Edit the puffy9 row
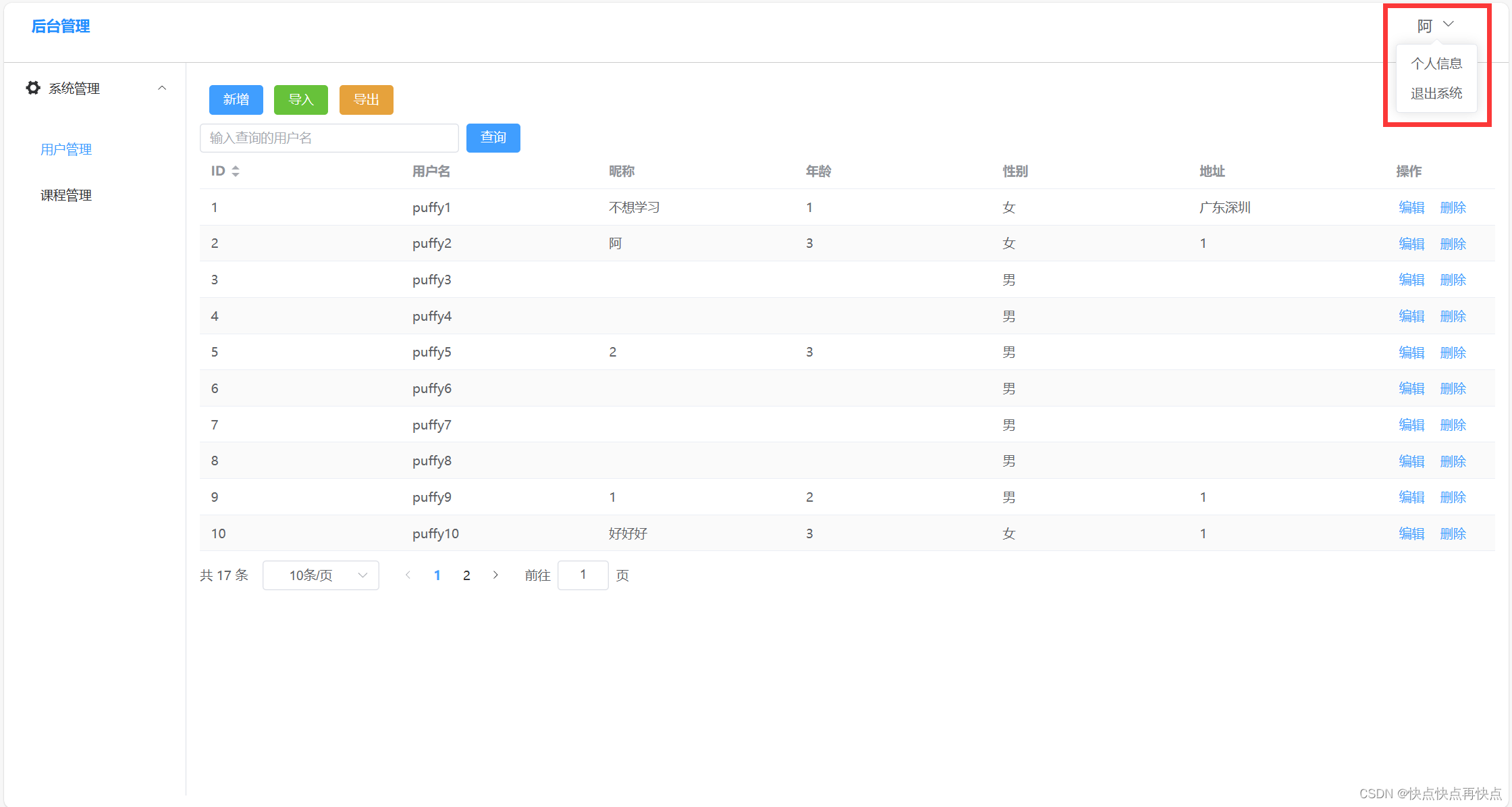Image resolution: width=1512 pixels, height=807 pixels. [1411, 497]
